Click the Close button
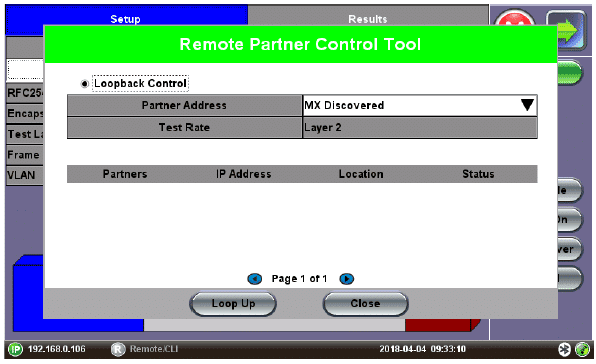Image resolution: width=596 pixels, height=364 pixels. click(x=365, y=304)
